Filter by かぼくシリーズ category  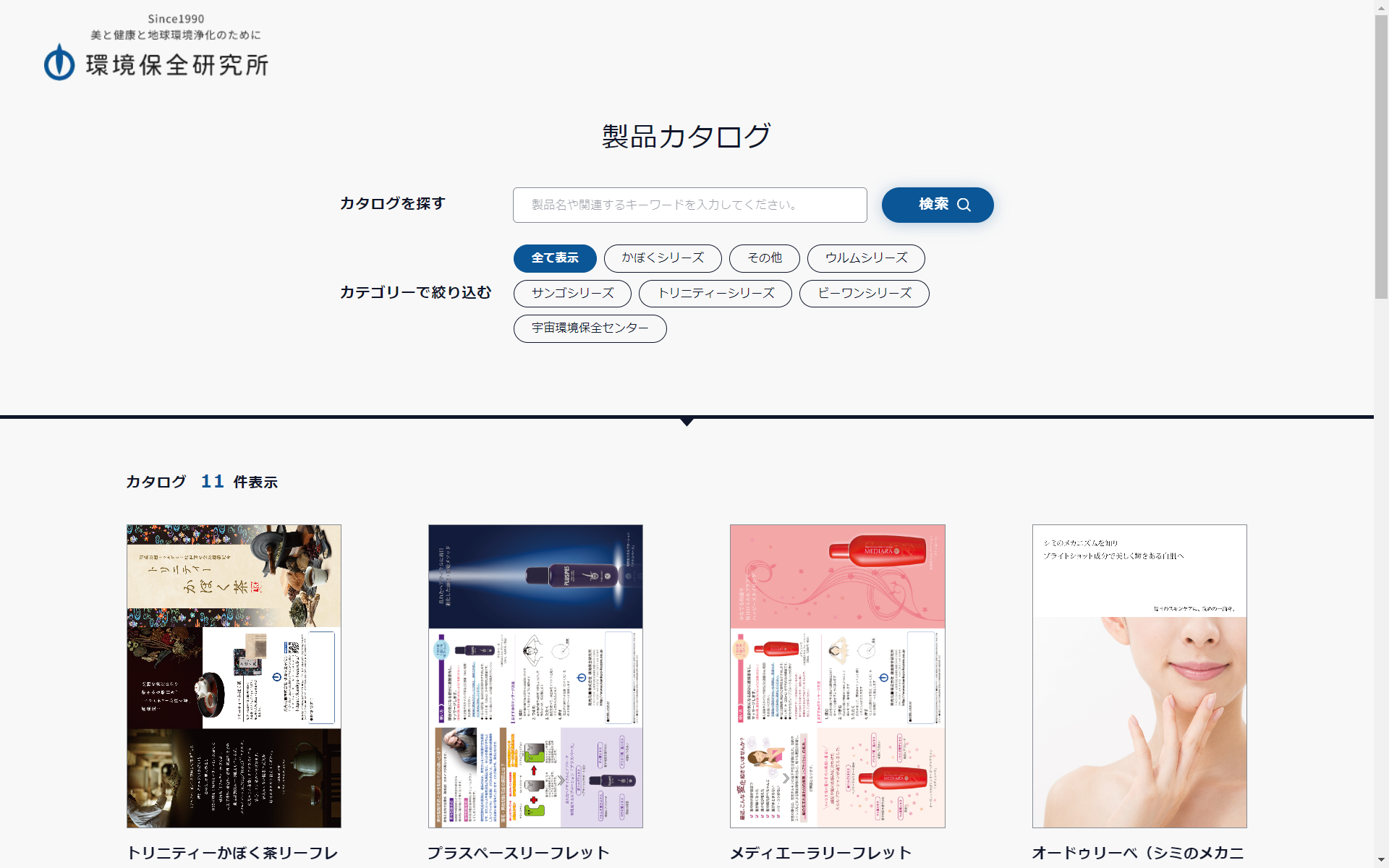663,258
